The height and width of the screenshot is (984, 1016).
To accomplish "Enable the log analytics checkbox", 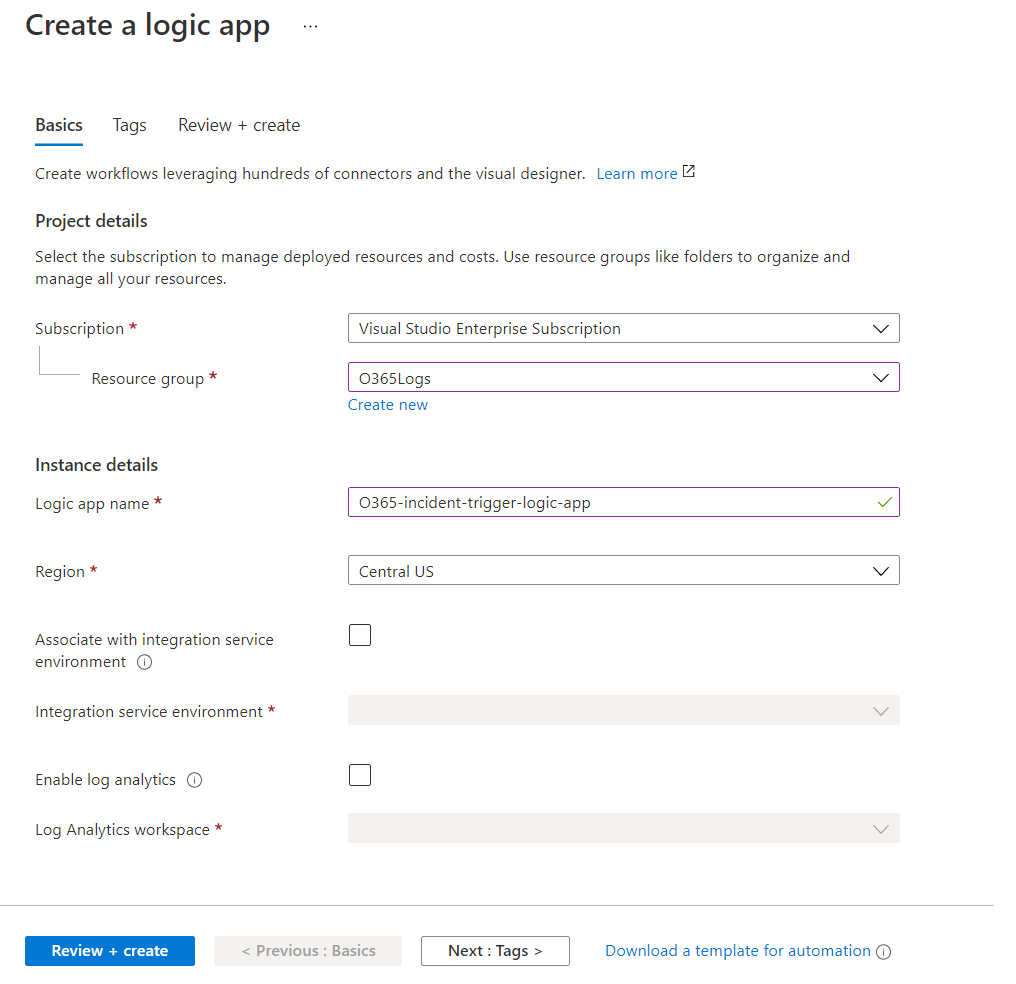I will tap(360, 775).
